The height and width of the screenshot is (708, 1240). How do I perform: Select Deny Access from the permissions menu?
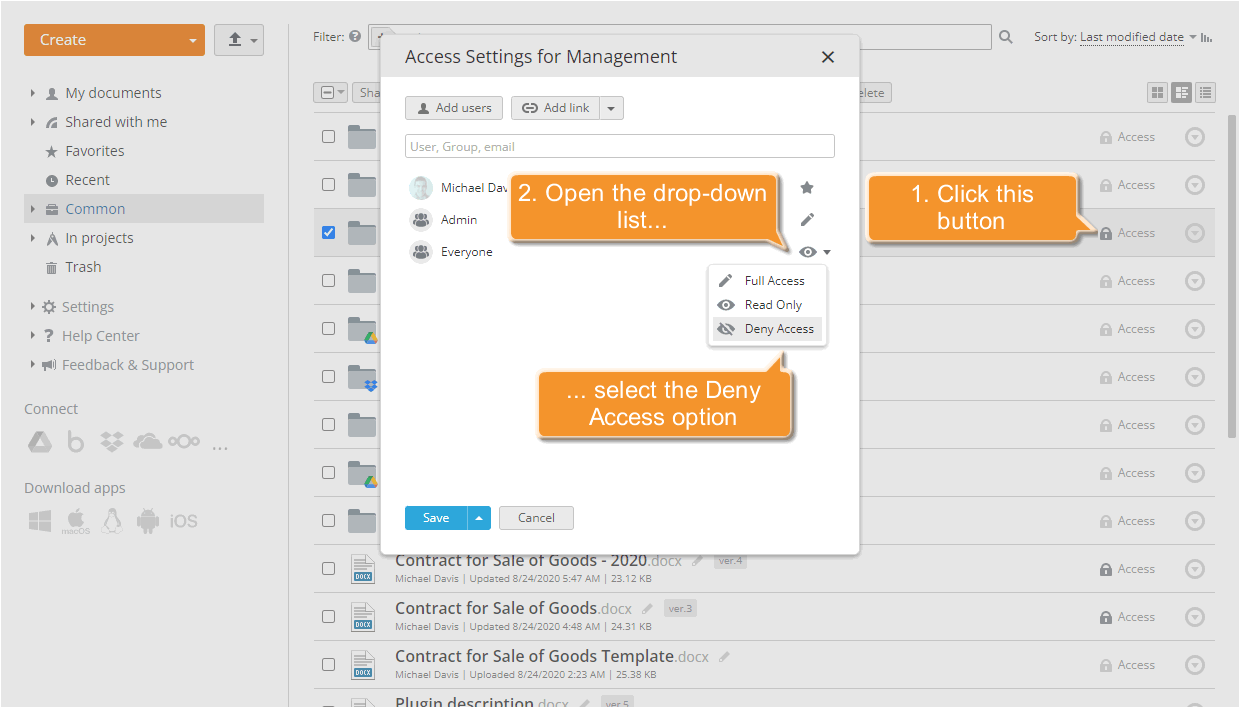pos(779,328)
